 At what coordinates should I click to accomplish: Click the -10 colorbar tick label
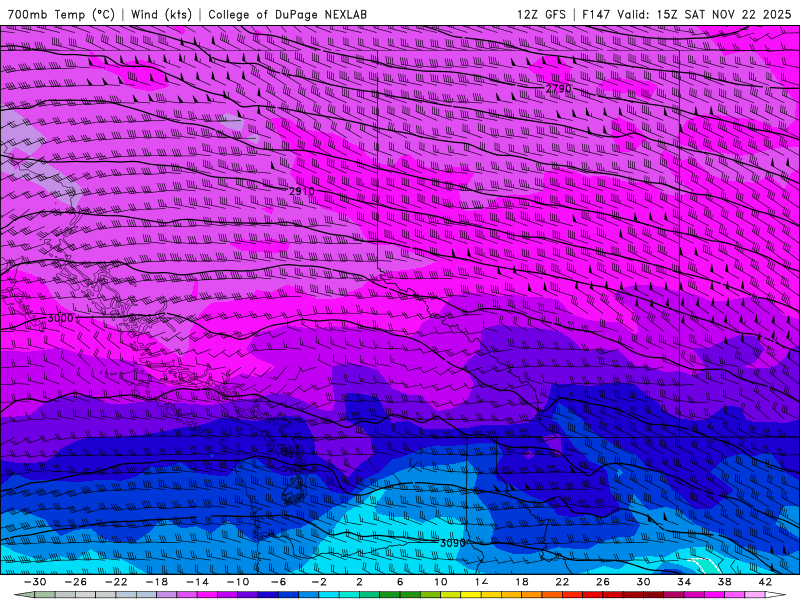(238, 582)
